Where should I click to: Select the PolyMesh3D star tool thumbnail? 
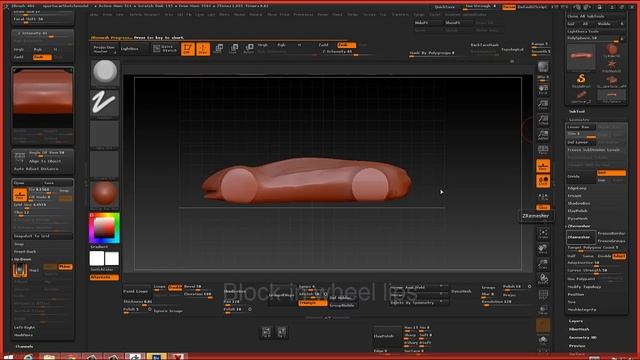[x=611, y=66]
